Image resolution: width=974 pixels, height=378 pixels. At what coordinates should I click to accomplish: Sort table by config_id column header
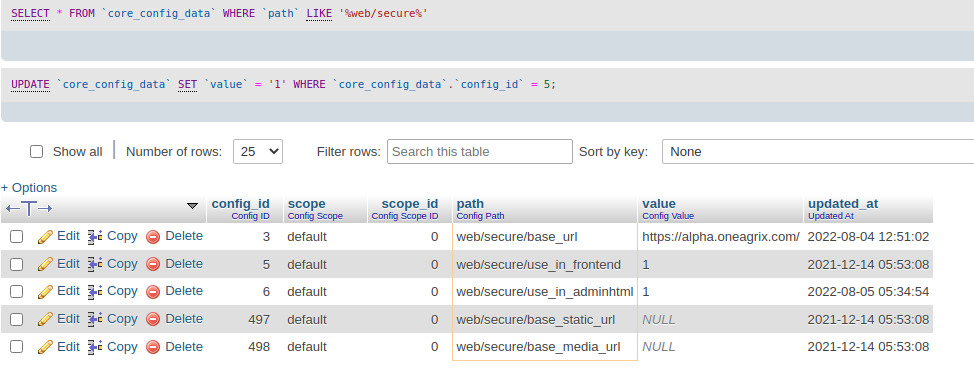(x=240, y=204)
